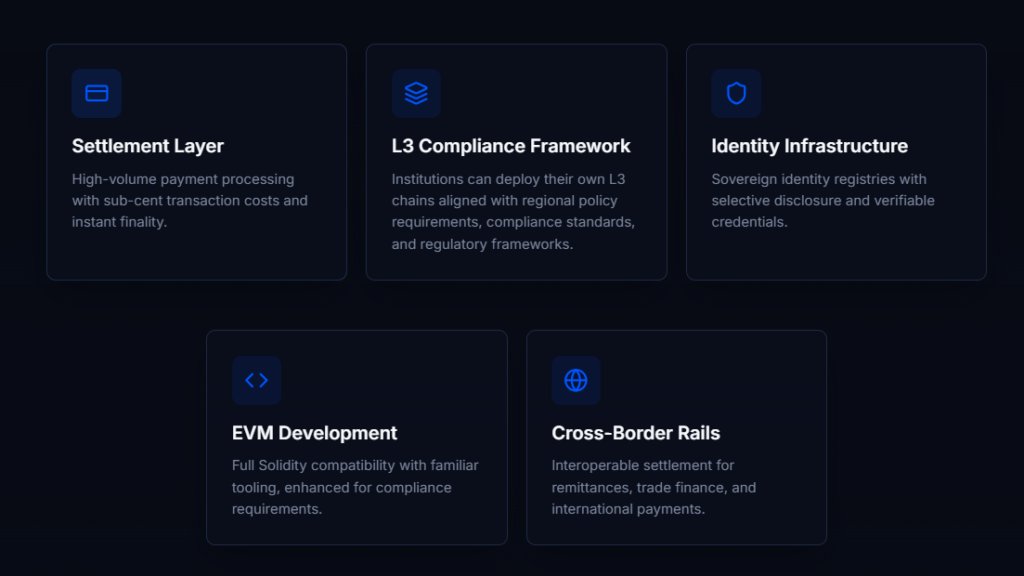The image size is (1024, 576).
Task: Click the credit card icon for Settlement Layer
Action: pyautogui.click(x=97, y=93)
